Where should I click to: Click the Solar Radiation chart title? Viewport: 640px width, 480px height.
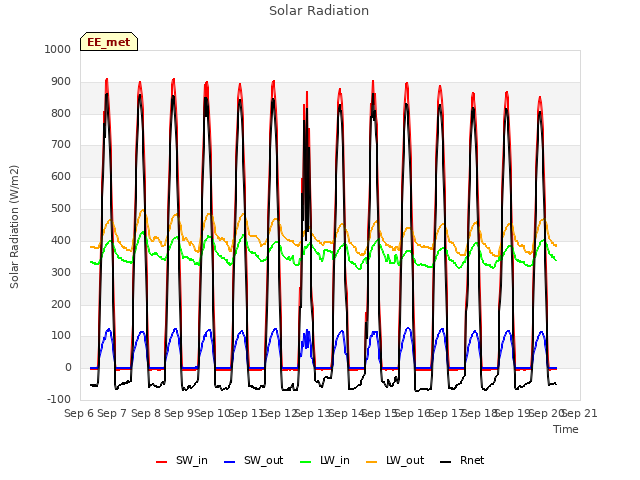point(319,11)
